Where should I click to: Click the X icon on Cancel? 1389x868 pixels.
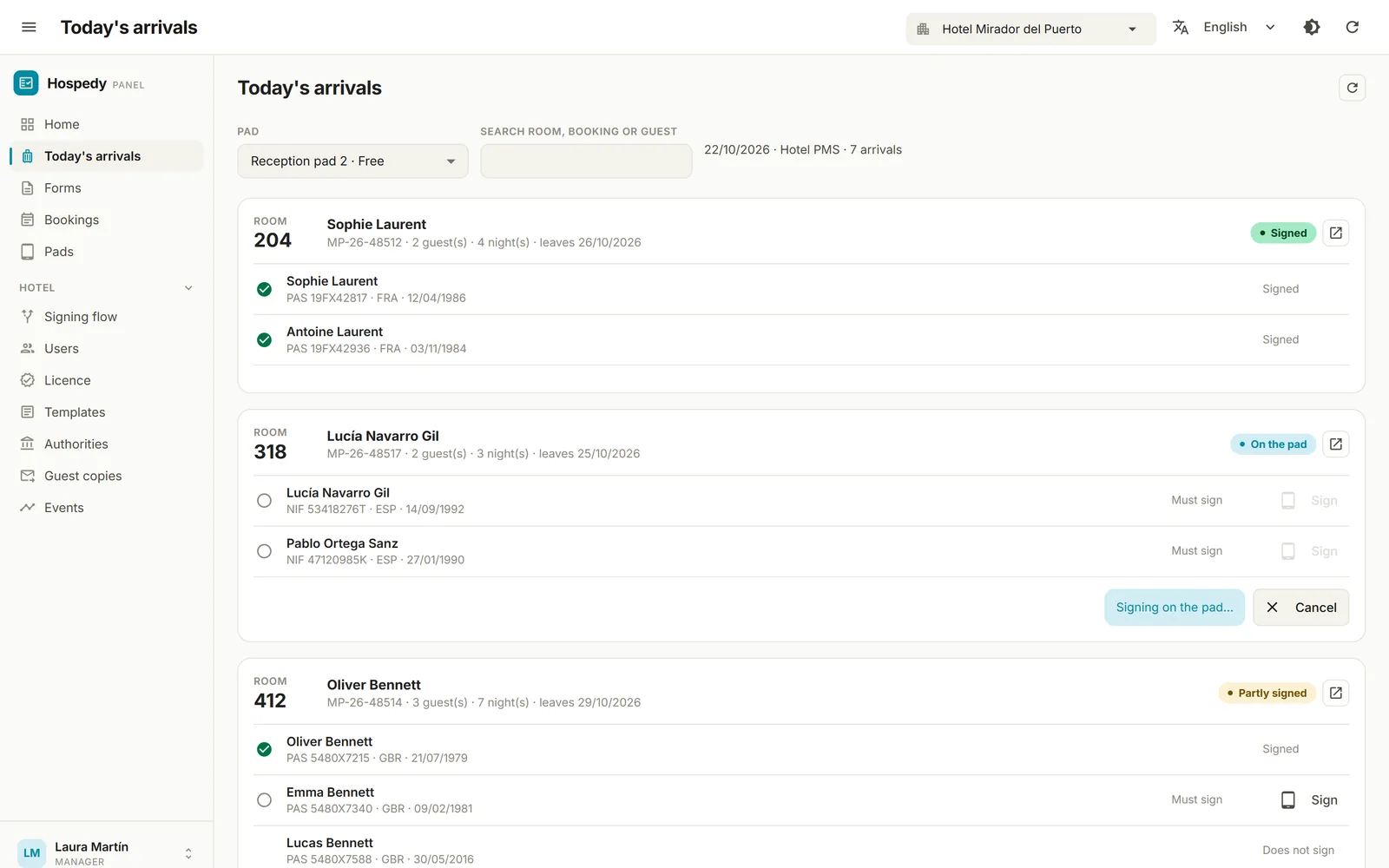pyautogui.click(x=1272, y=608)
